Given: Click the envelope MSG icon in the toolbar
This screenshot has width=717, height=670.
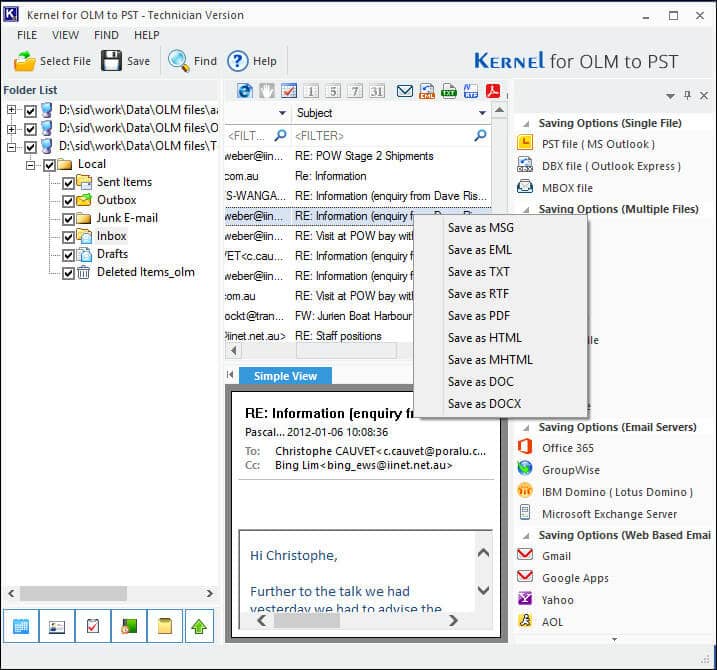Looking at the screenshot, I should (x=404, y=91).
